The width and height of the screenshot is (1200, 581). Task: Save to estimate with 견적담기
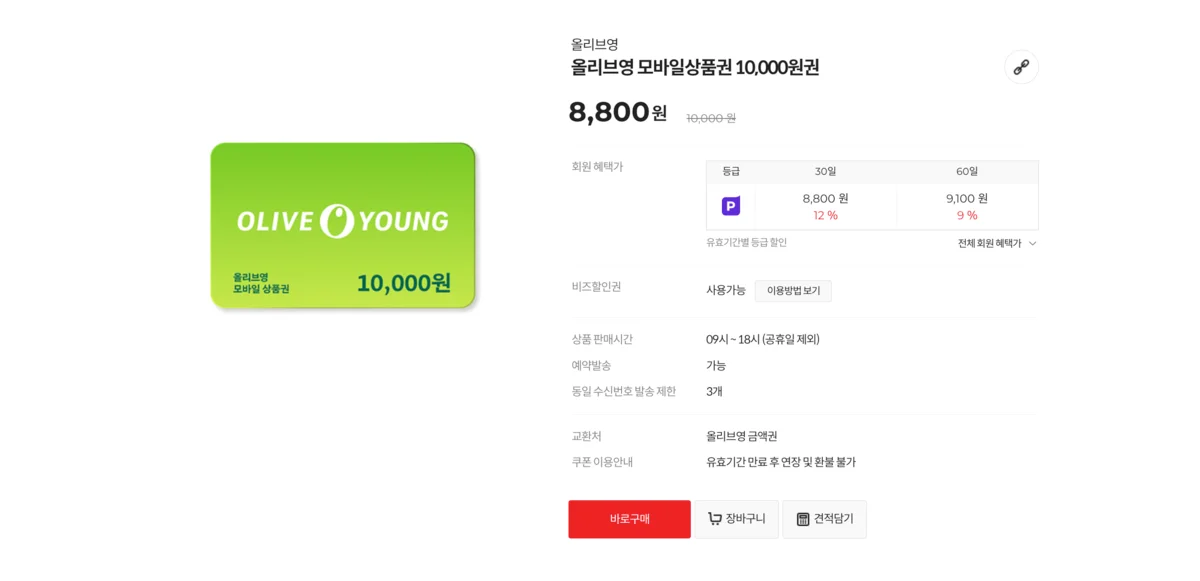click(x=825, y=518)
